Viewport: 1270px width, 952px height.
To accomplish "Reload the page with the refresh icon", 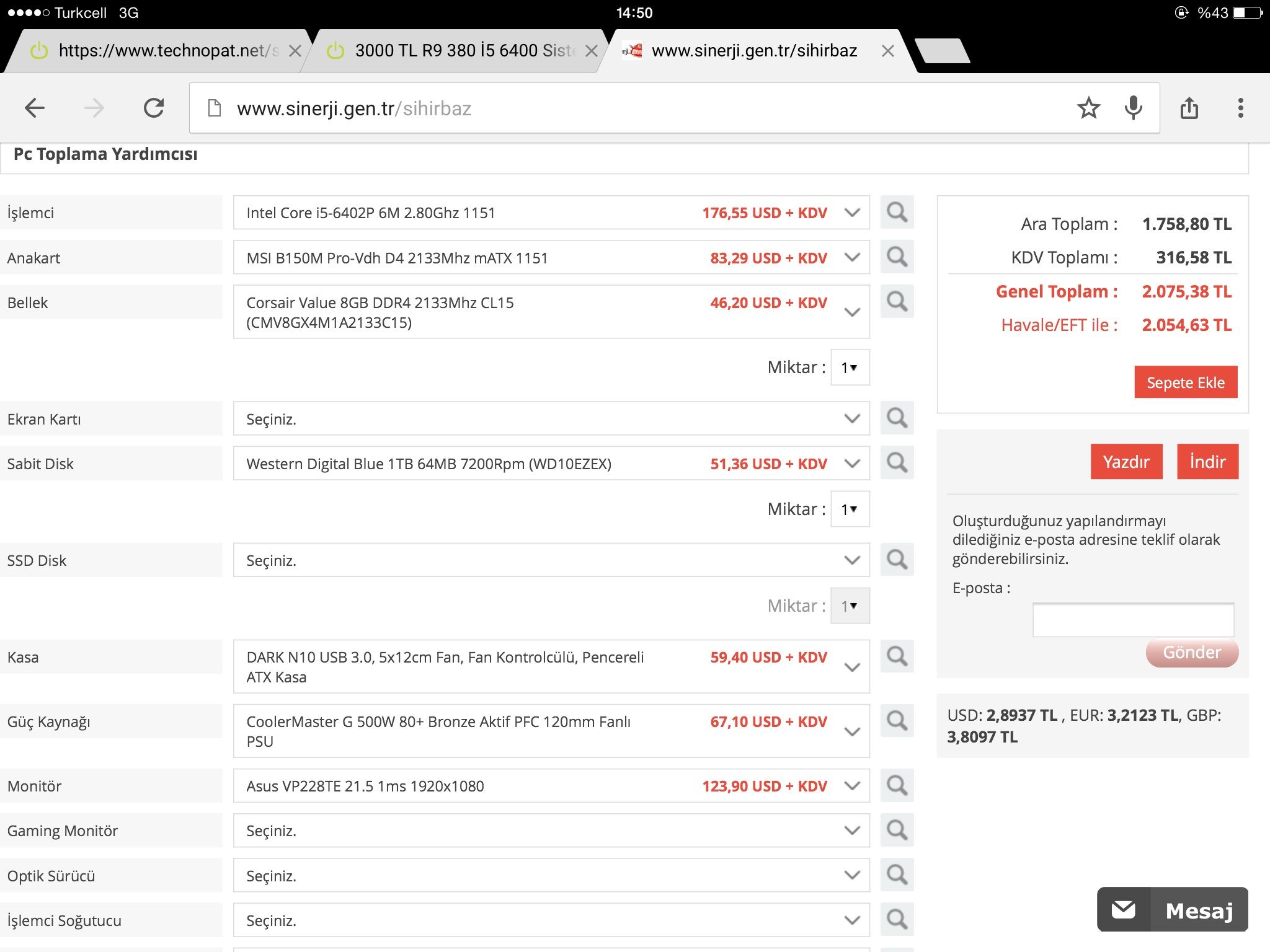I will [x=154, y=108].
